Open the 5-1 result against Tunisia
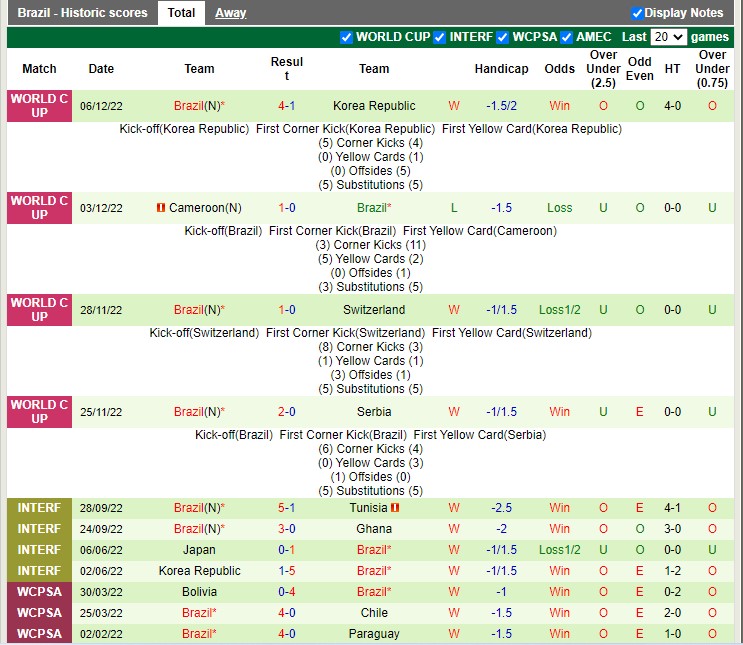The width and height of the screenshot is (743, 645). [x=287, y=508]
